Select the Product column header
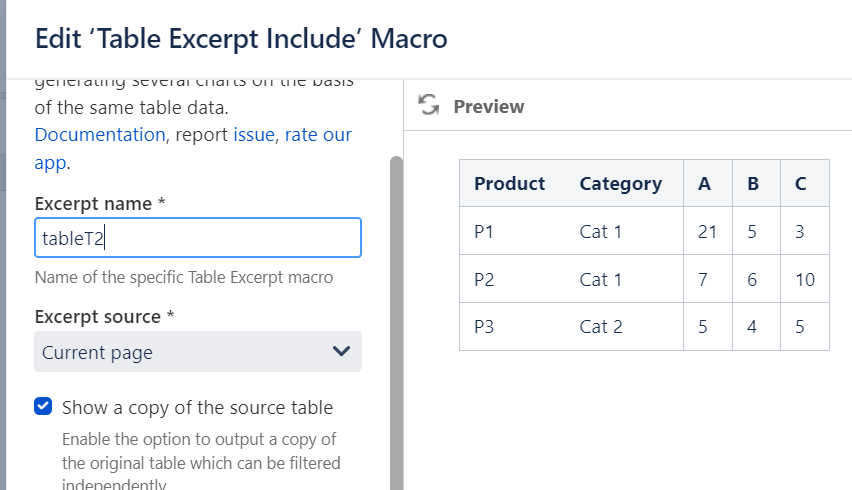The height and width of the screenshot is (490, 852). pos(509,183)
